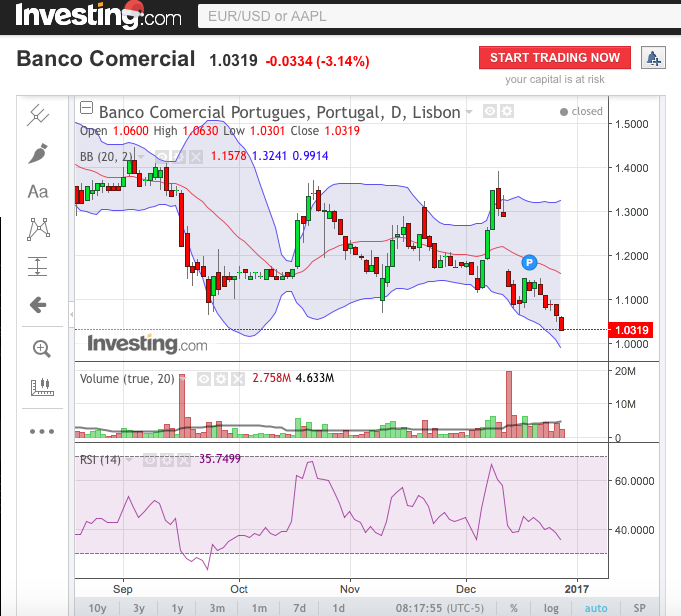Image resolution: width=681 pixels, height=616 pixels.
Task: Open the three-dots more tools menu
Action: tap(42, 431)
